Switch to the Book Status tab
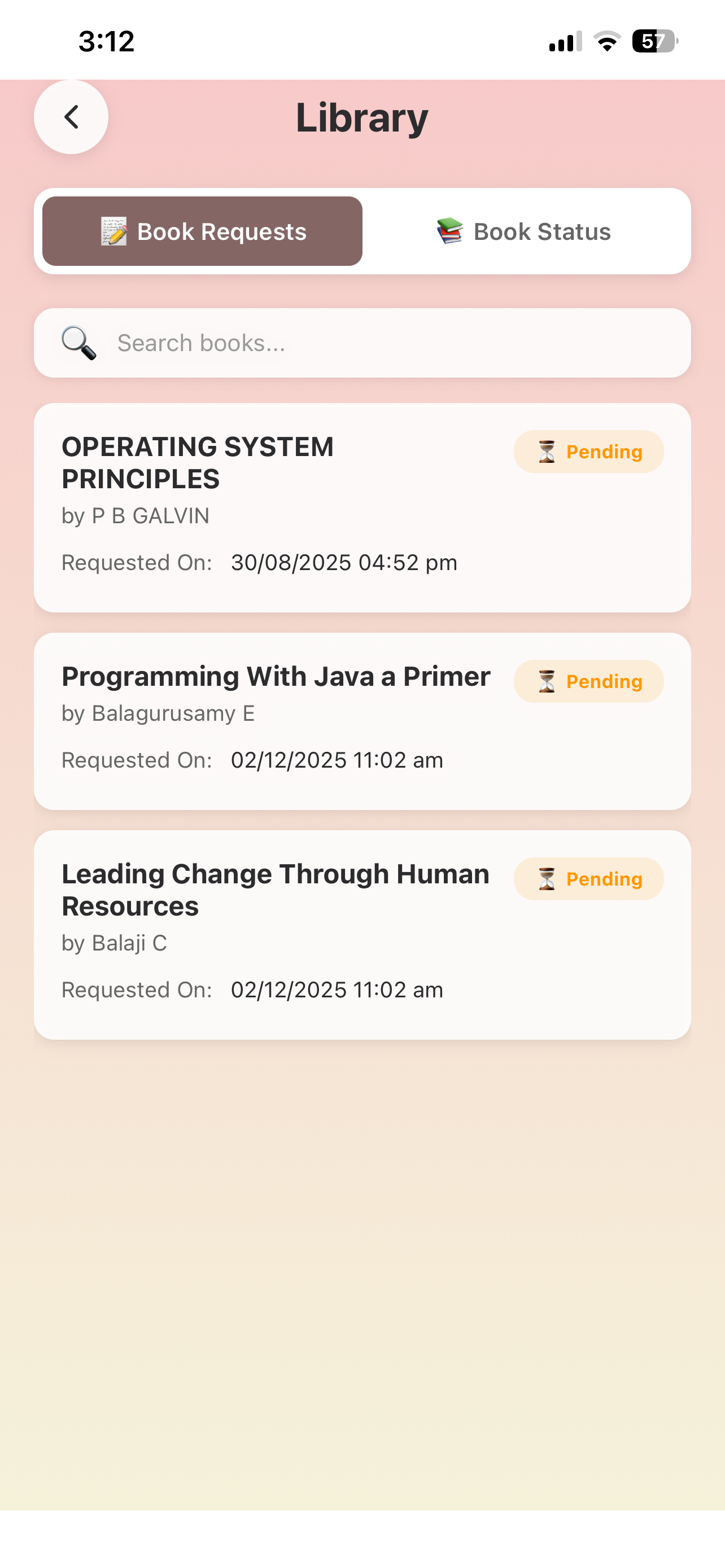 tap(524, 231)
